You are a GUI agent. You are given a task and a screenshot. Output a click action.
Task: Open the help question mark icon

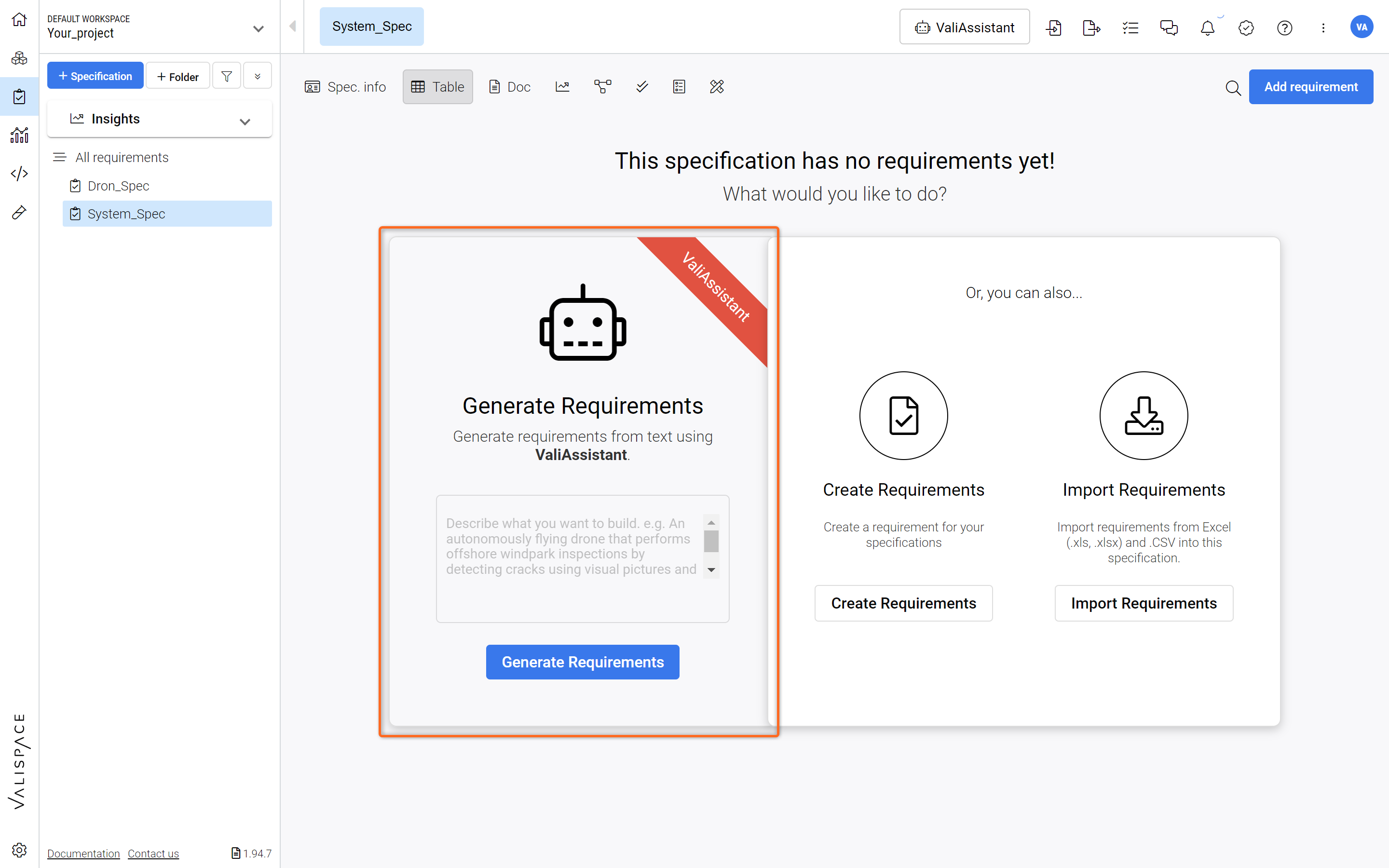[1284, 27]
